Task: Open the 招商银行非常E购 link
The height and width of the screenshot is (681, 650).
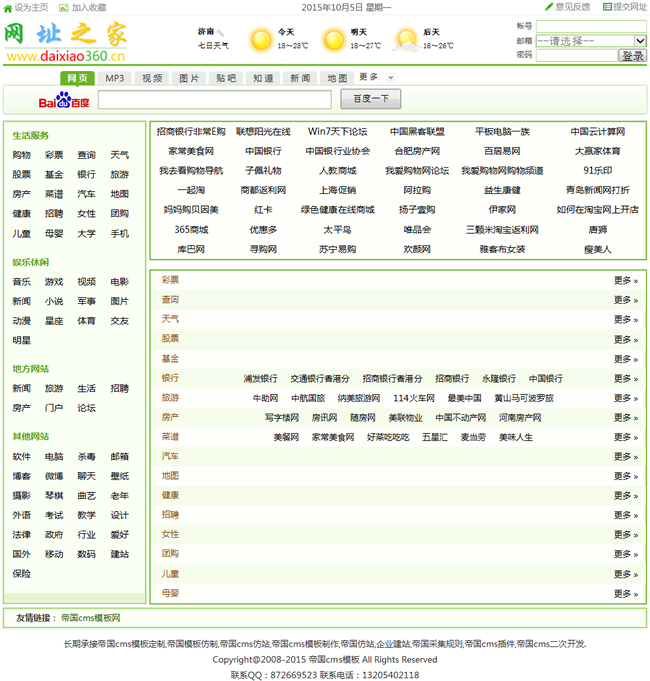Action: (x=191, y=131)
